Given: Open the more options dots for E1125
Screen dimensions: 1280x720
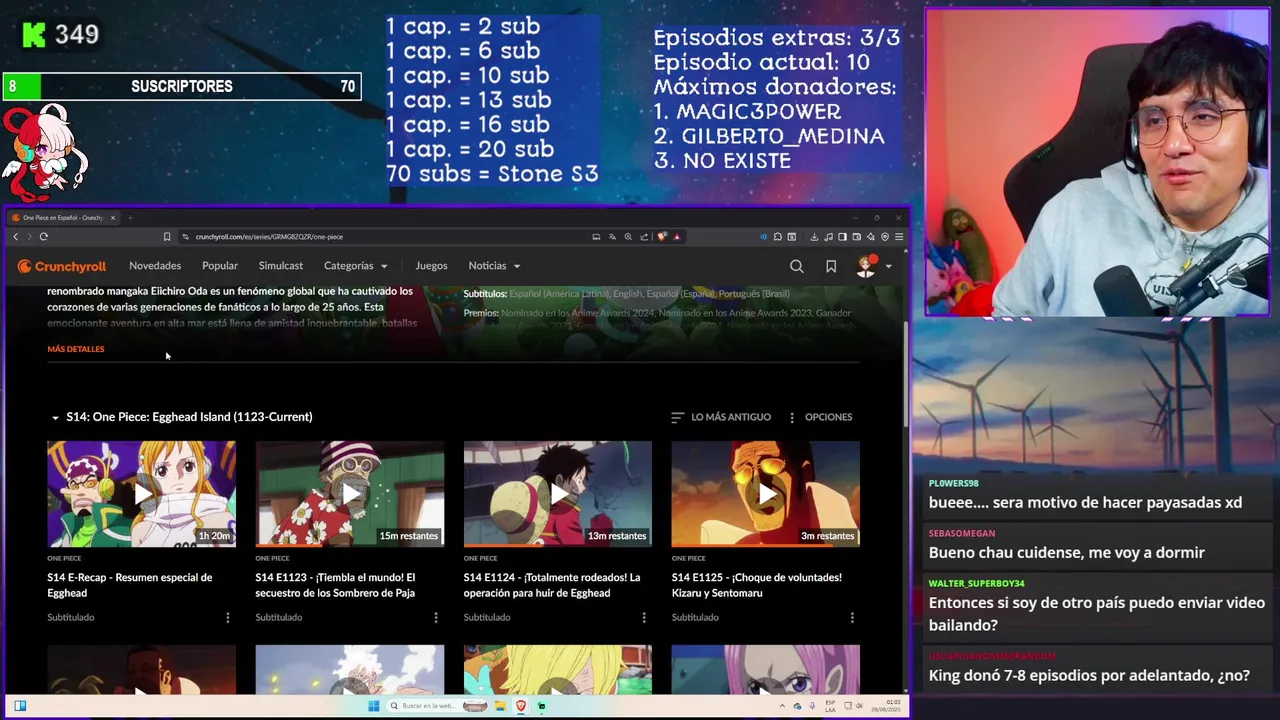Looking at the screenshot, I should coord(852,618).
